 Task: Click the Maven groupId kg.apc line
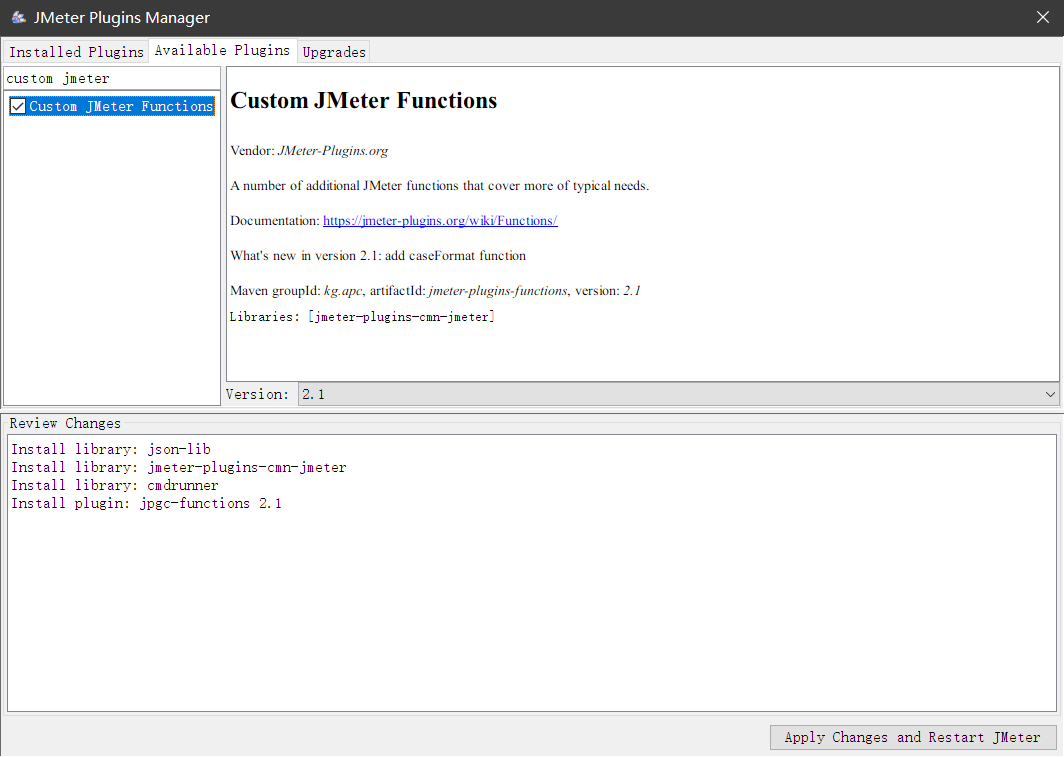436,290
